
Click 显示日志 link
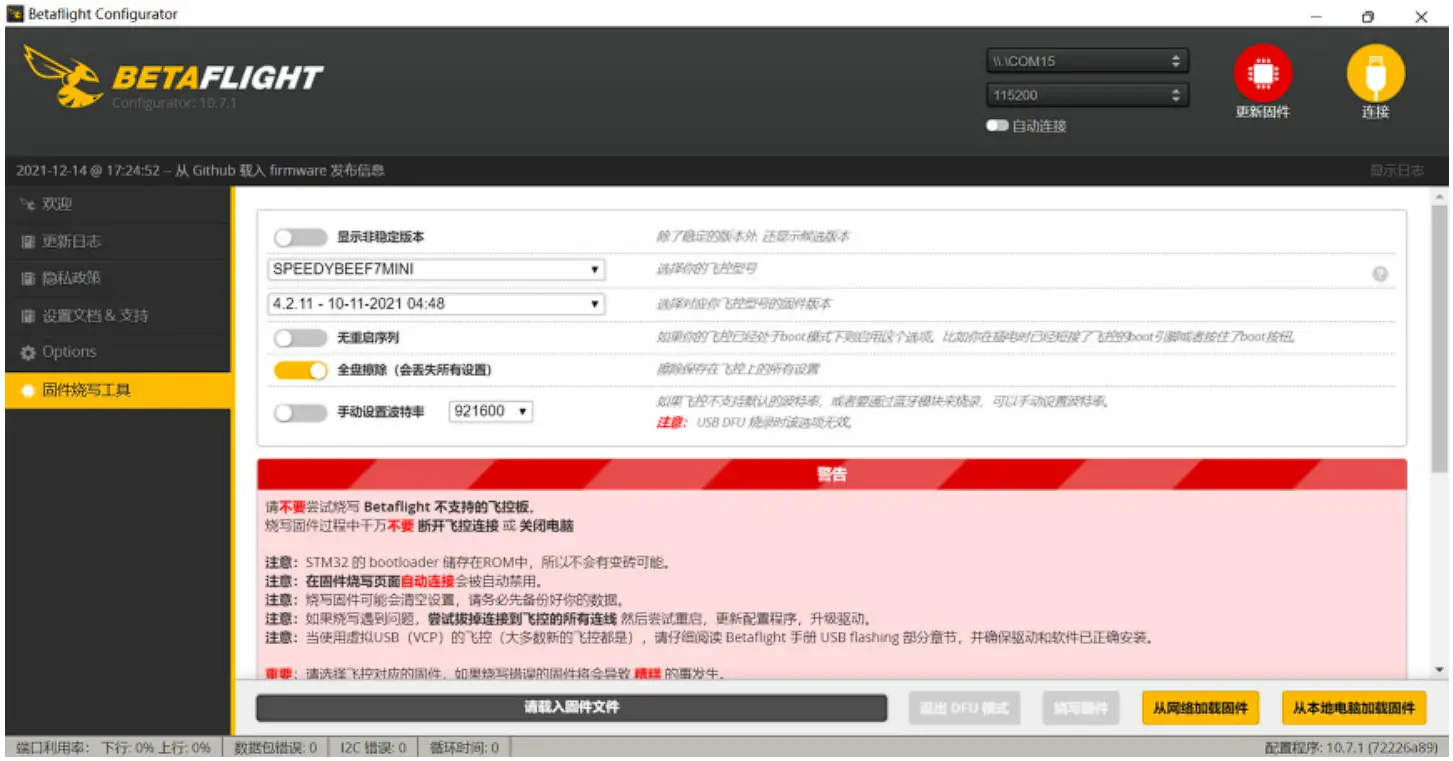pos(1396,171)
